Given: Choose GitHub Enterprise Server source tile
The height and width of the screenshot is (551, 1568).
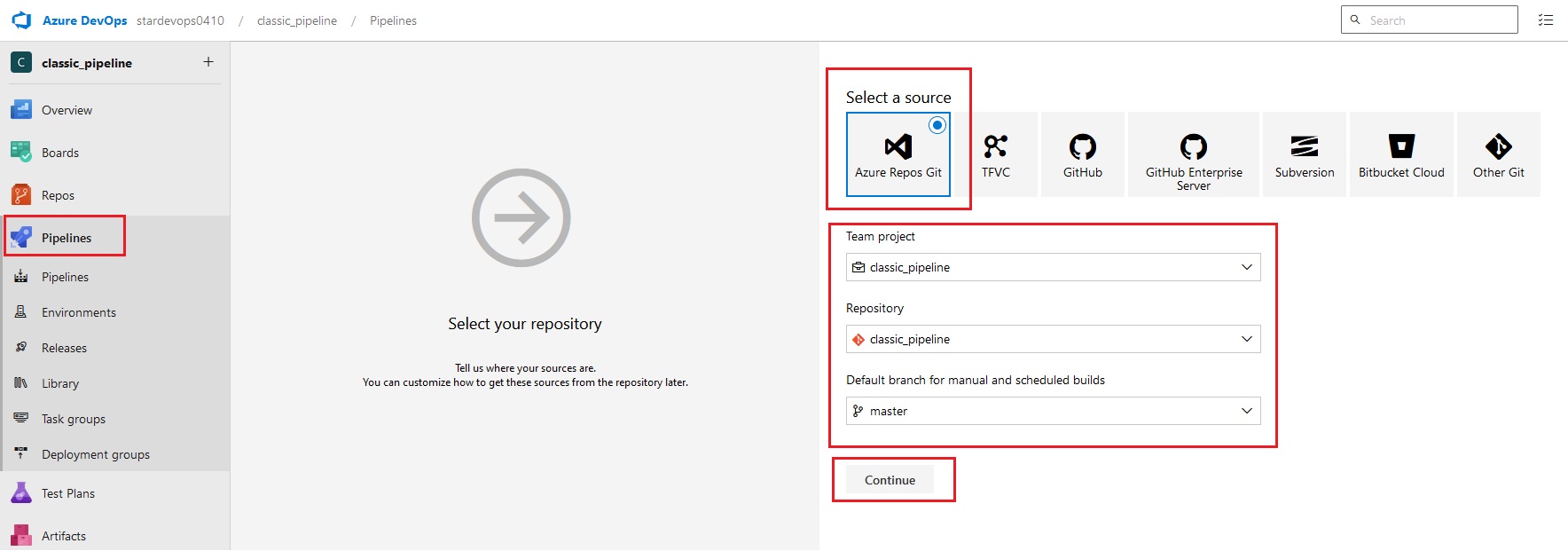Looking at the screenshot, I should tap(1194, 154).
